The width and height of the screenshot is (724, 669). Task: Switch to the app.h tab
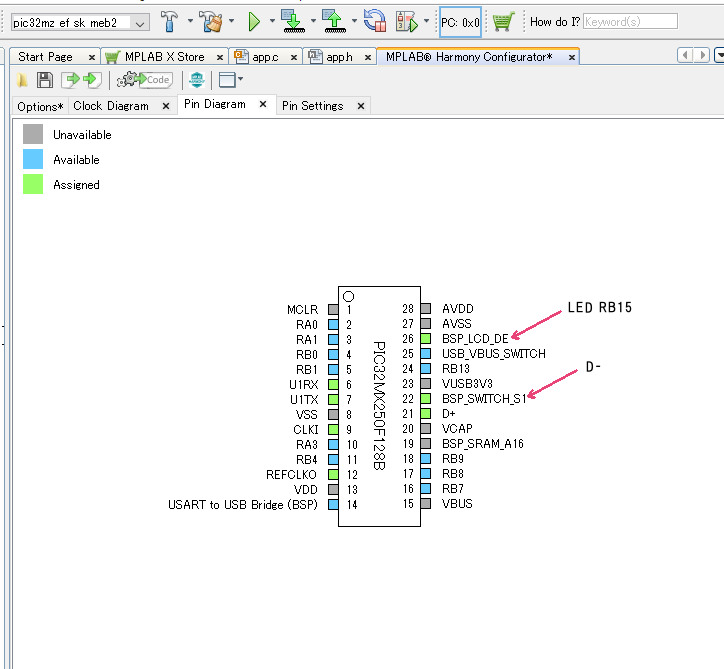pyautogui.click(x=339, y=57)
